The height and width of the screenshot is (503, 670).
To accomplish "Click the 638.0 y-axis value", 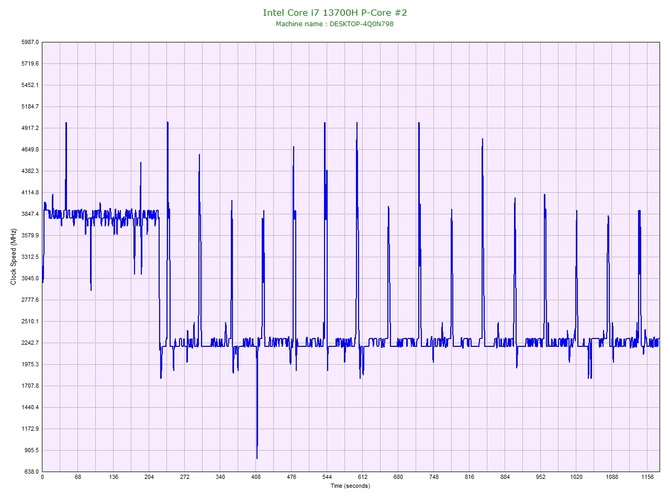I will 31,472.
